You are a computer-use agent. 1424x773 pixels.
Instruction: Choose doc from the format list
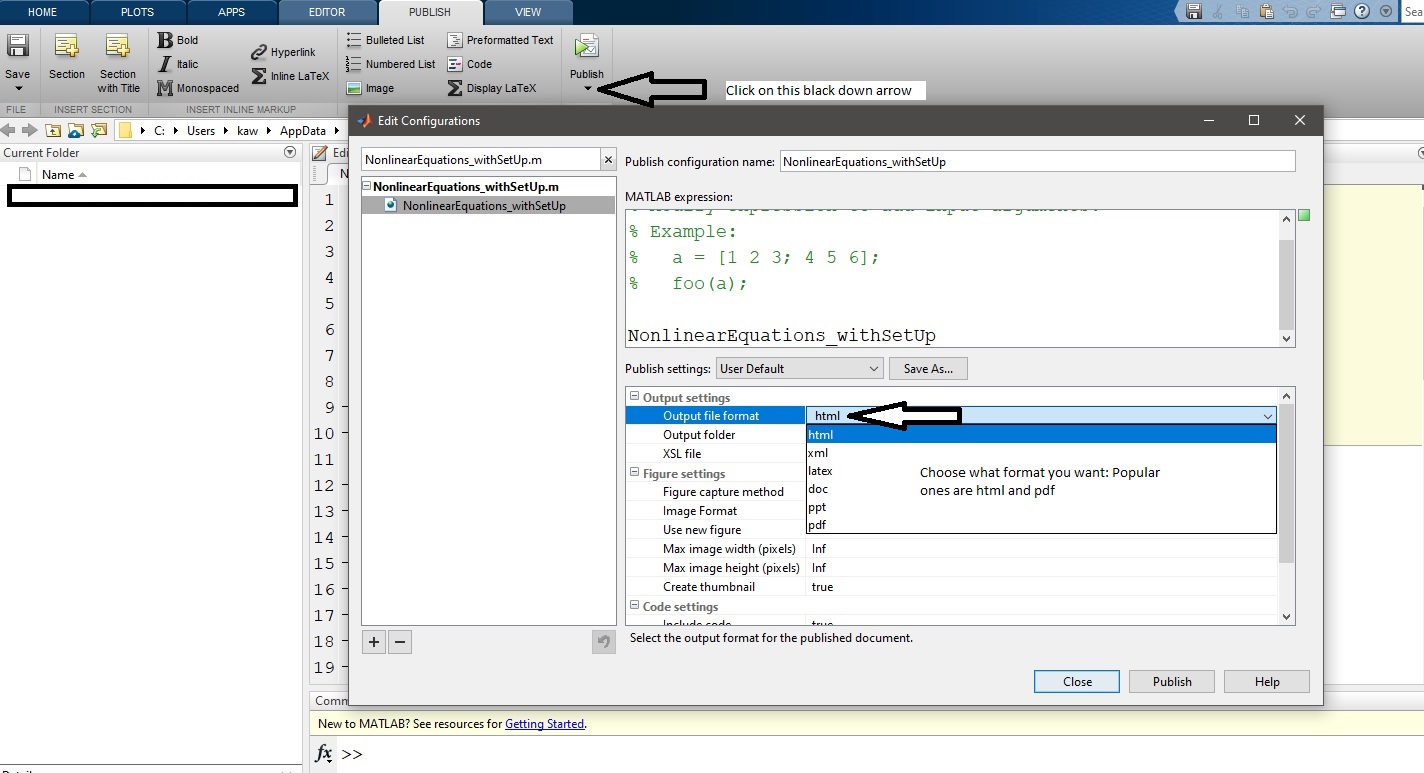pos(1041,489)
